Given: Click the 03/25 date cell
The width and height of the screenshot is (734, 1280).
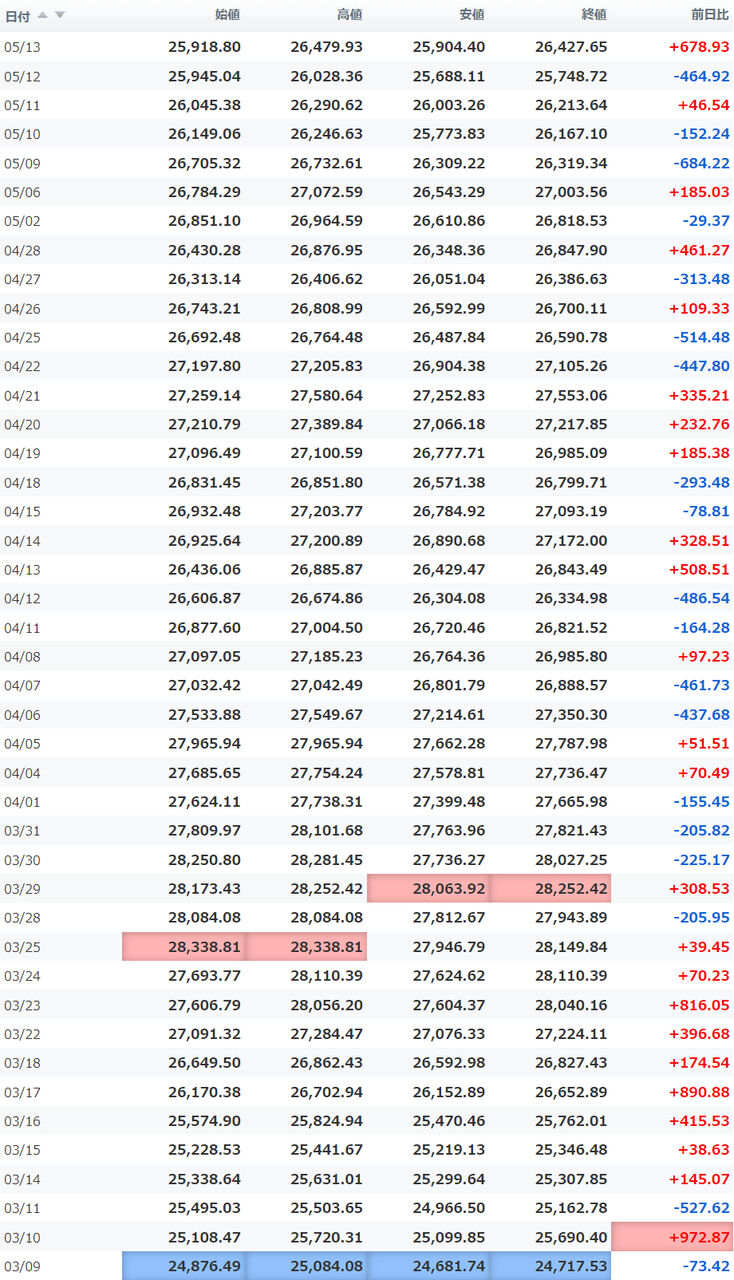Looking at the screenshot, I should (22, 946).
